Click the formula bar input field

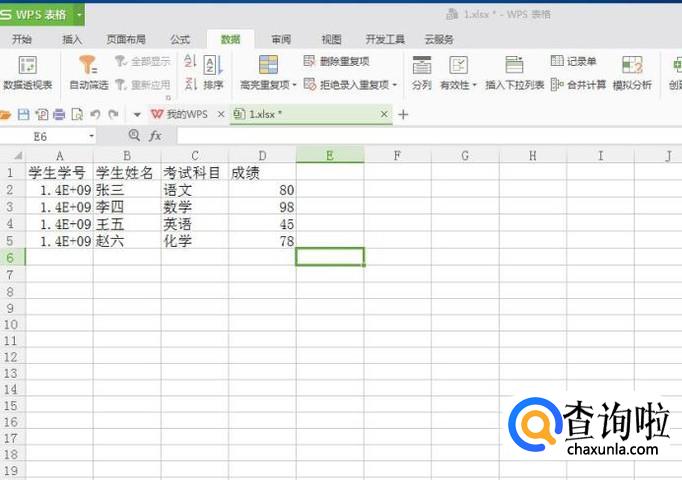tap(428, 136)
